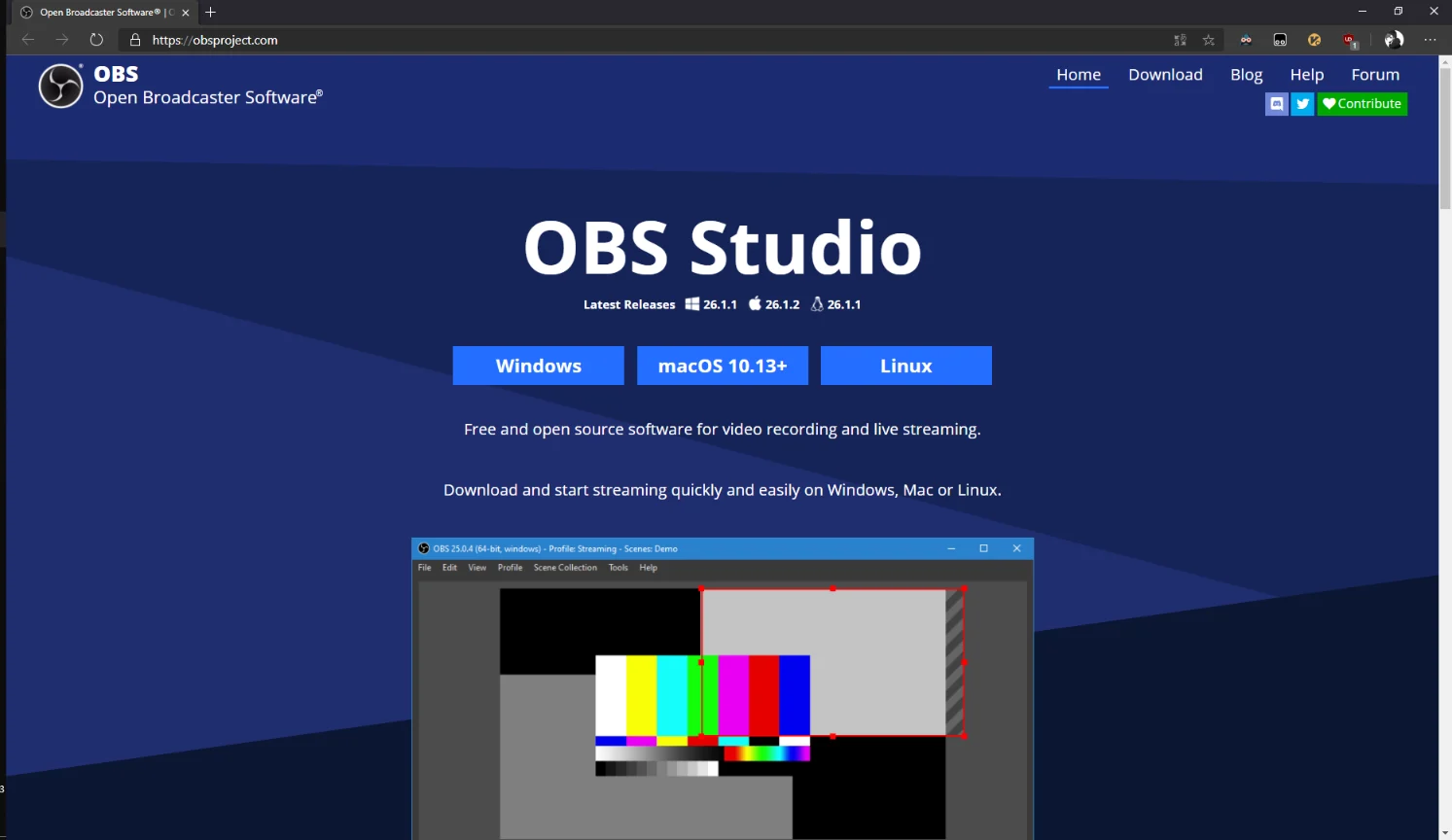Add page to favorites with the star icon
The width and height of the screenshot is (1452, 840).
1209,40
